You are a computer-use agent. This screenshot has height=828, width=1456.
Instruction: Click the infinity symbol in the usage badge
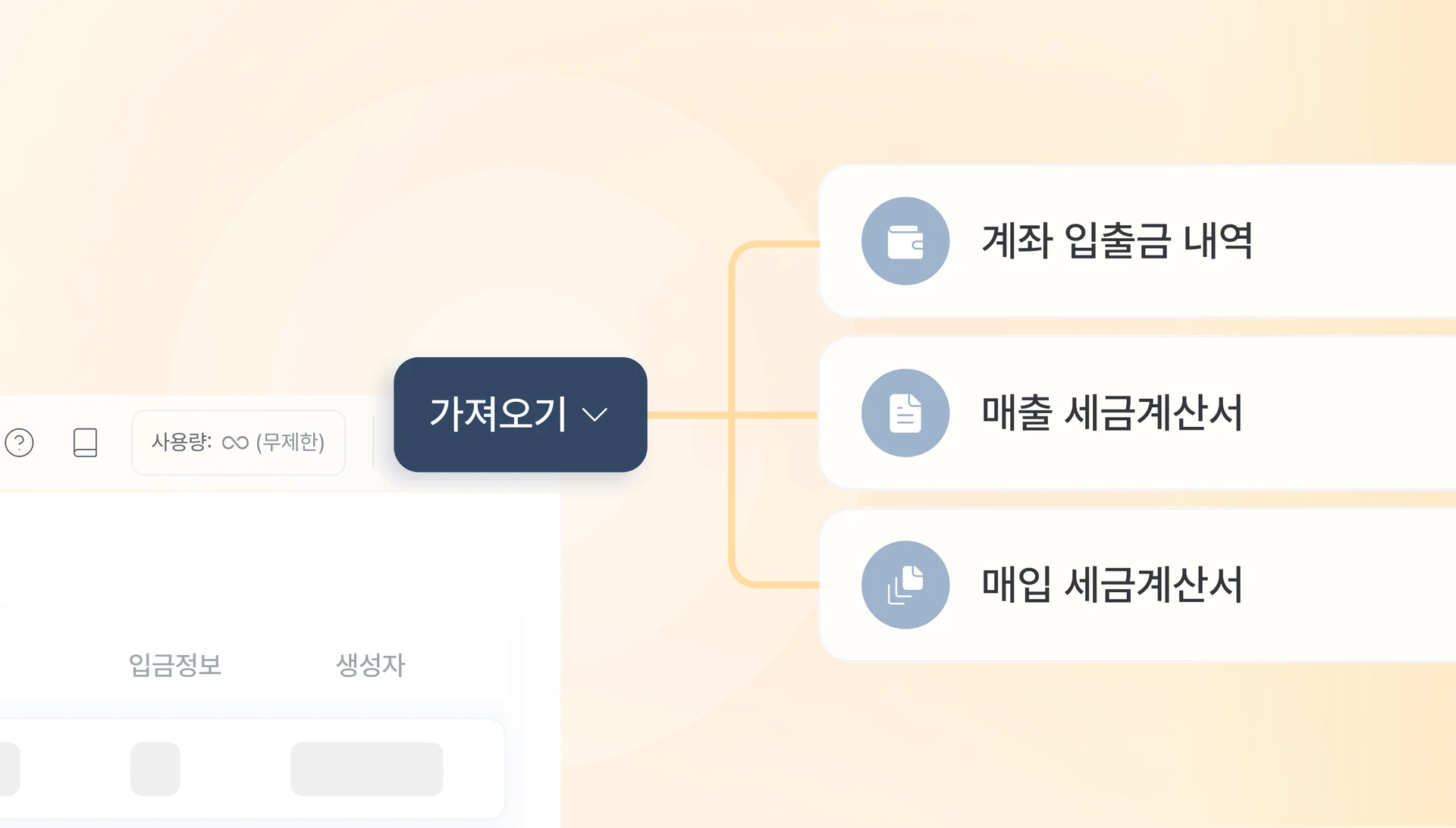tap(234, 442)
